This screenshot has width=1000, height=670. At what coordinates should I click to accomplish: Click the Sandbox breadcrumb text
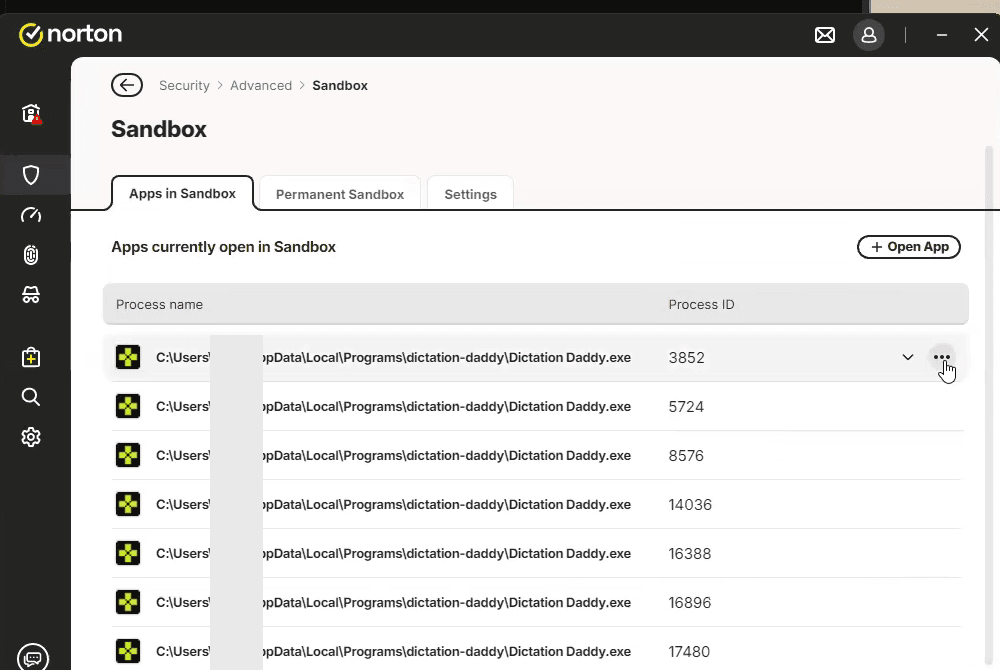pyautogui.click(x=340, y=85)
